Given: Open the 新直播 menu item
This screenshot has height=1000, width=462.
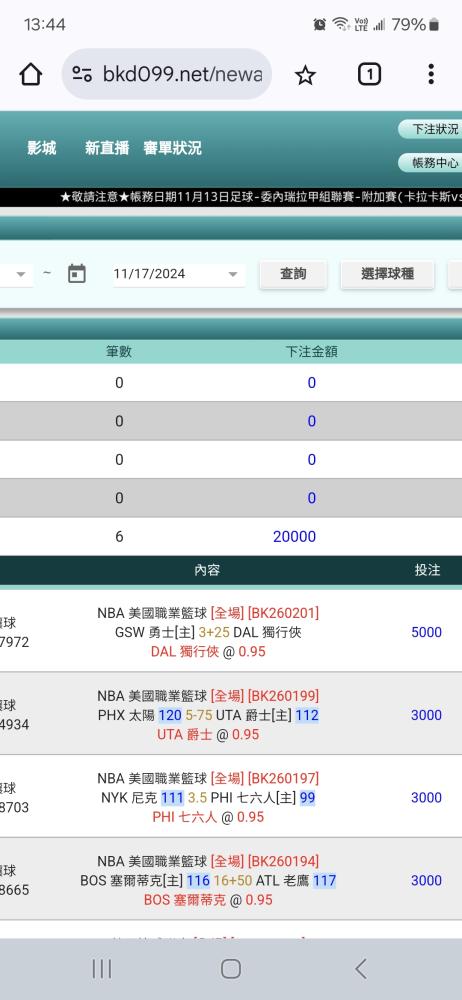Looking at the screenshot, I should [107, 148].
